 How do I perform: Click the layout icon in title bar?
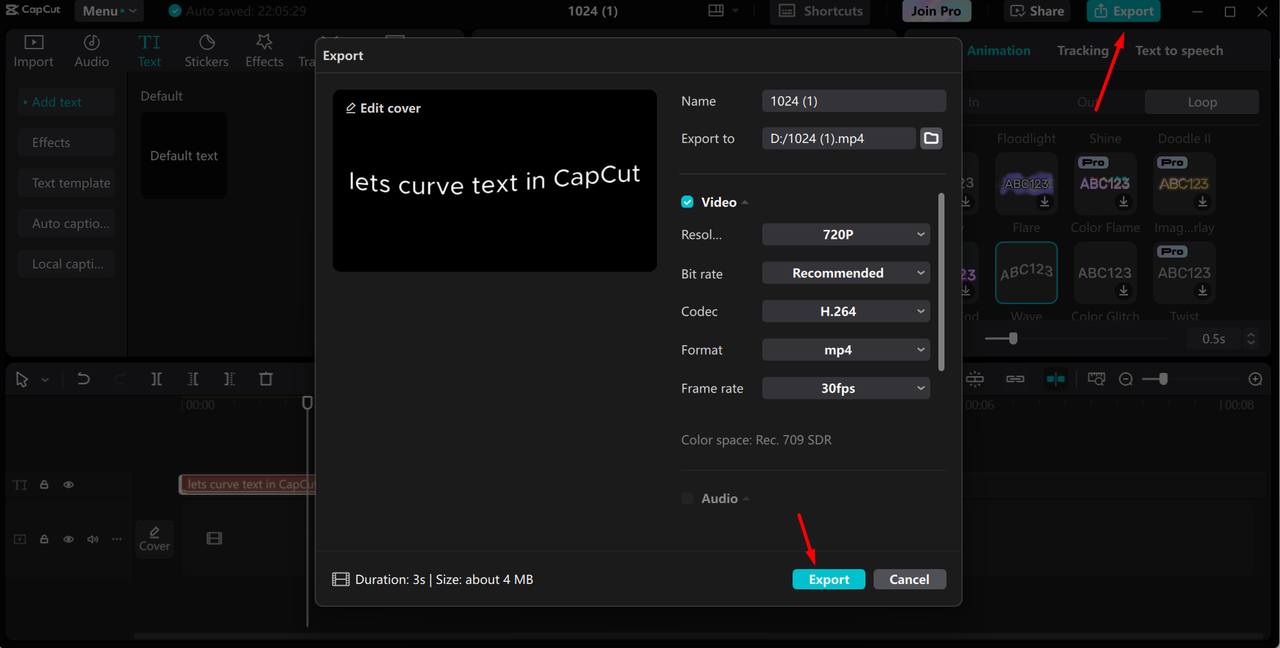click(716, 11)
